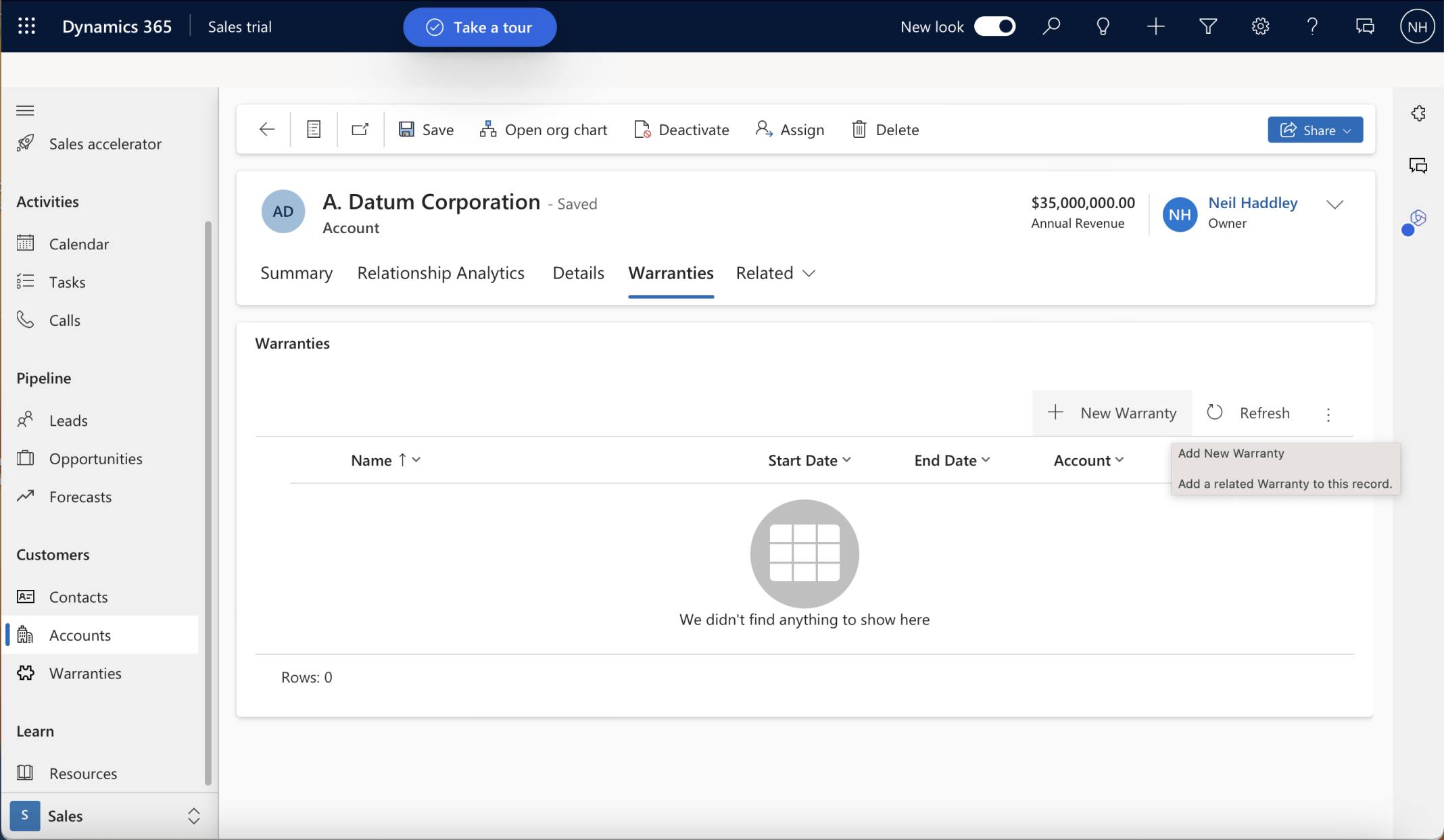
Task: Switch to Relationship Analytics tab
Action: (x=441, y=273)
